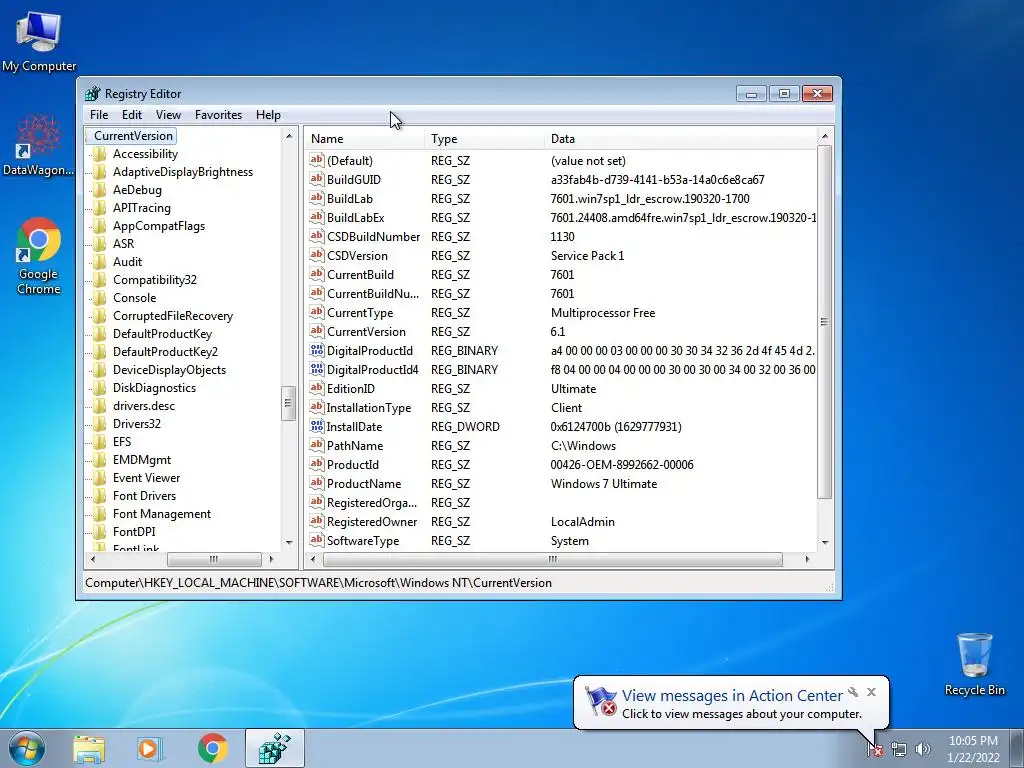1024x768 pixels.
Task: Click the binary icon next to DigitalProductId4
Action: coord(317,369)
